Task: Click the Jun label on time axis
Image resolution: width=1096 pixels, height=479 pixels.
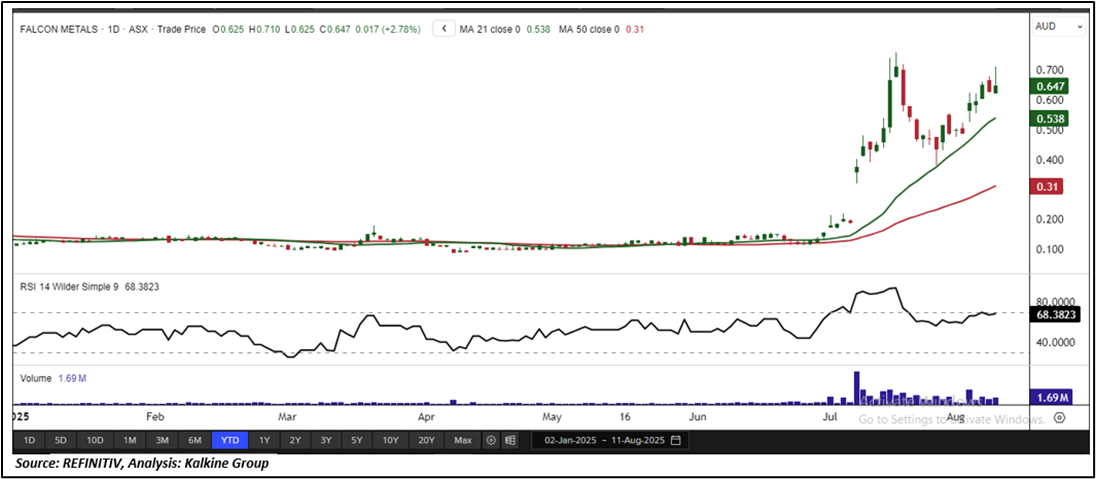Action: click(x=697, y=417)
